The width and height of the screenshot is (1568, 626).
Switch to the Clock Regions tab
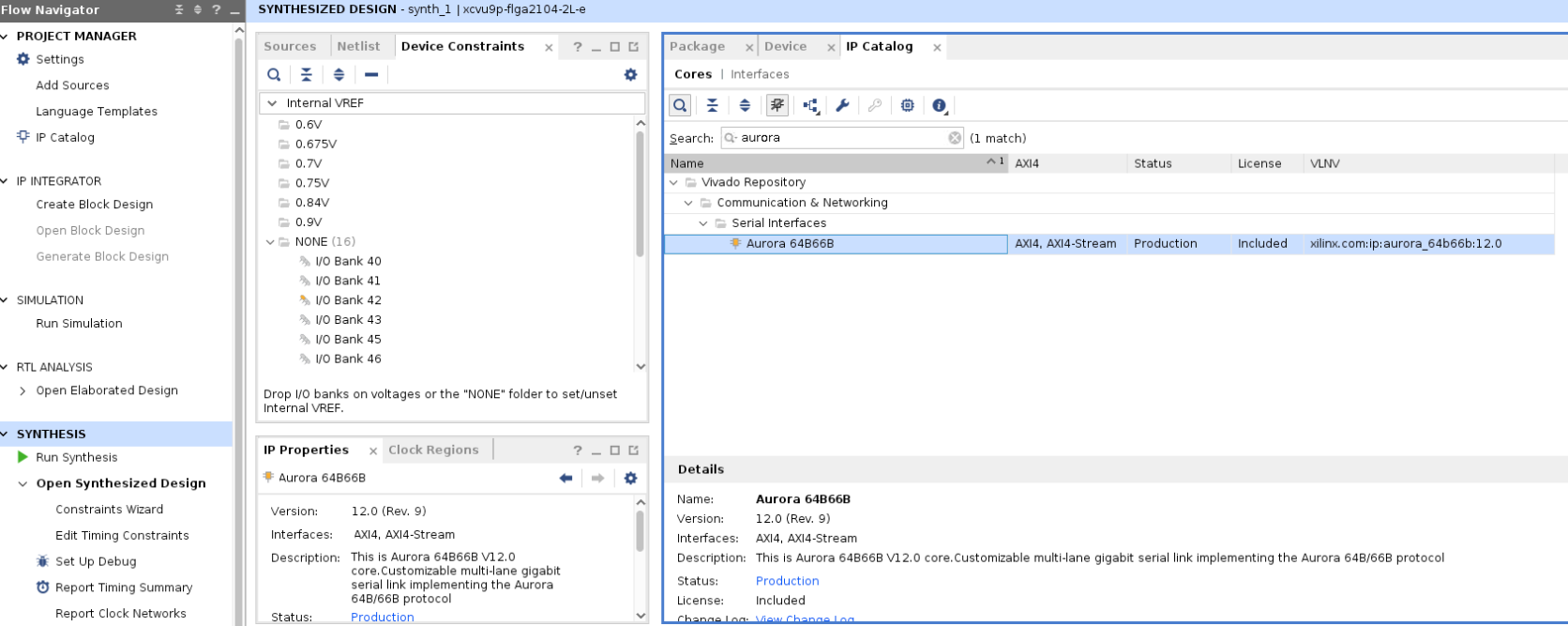(433, 450)
